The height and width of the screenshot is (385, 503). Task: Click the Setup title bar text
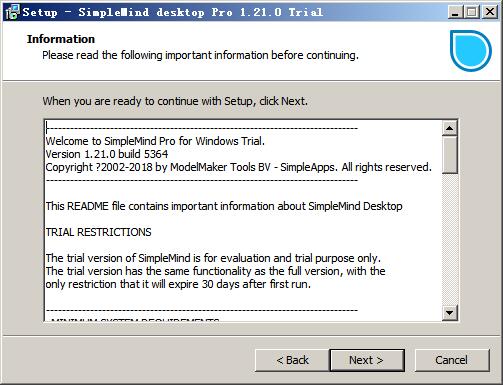[x=173, y=12]
